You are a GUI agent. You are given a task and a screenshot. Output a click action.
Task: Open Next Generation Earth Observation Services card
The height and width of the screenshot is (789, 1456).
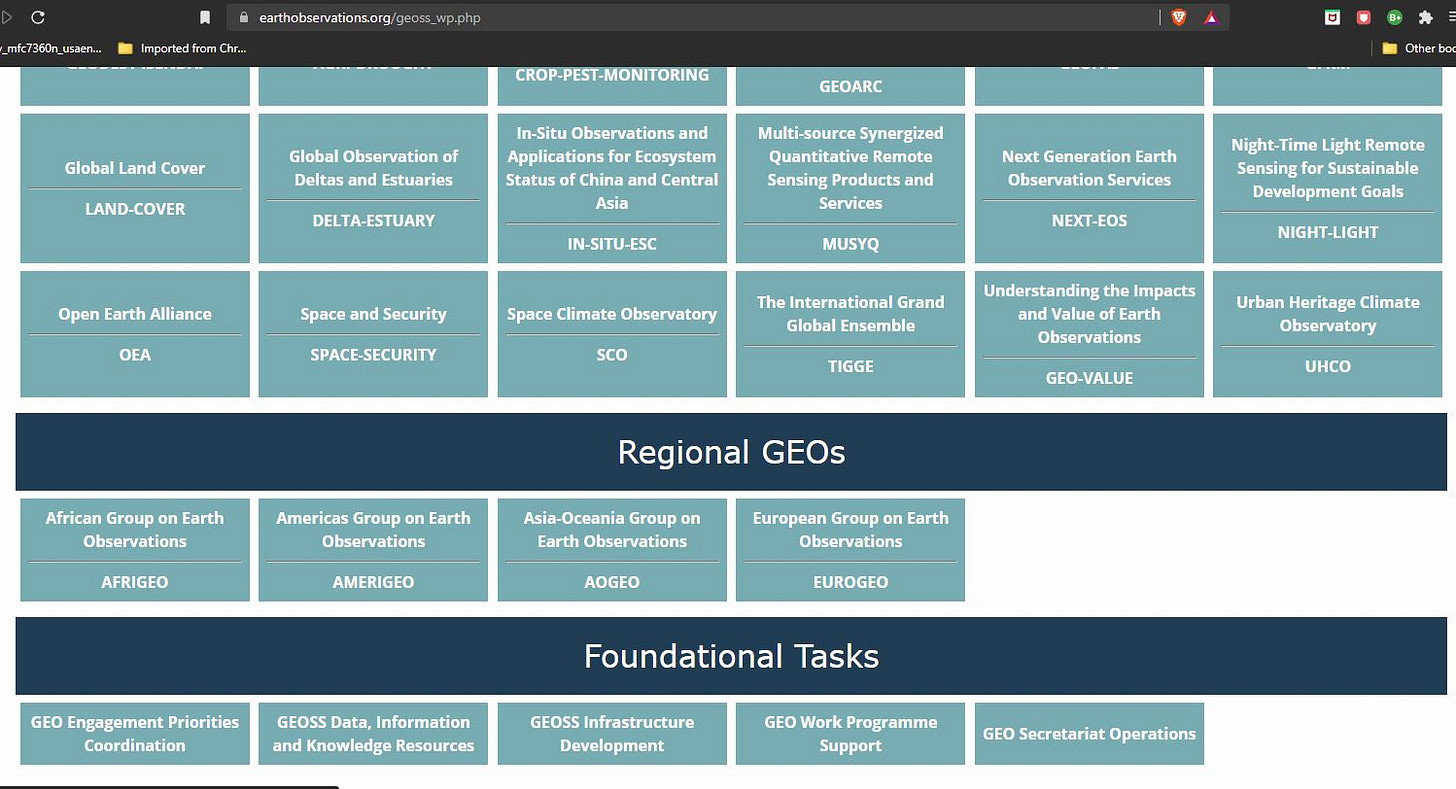[1089, 188]
